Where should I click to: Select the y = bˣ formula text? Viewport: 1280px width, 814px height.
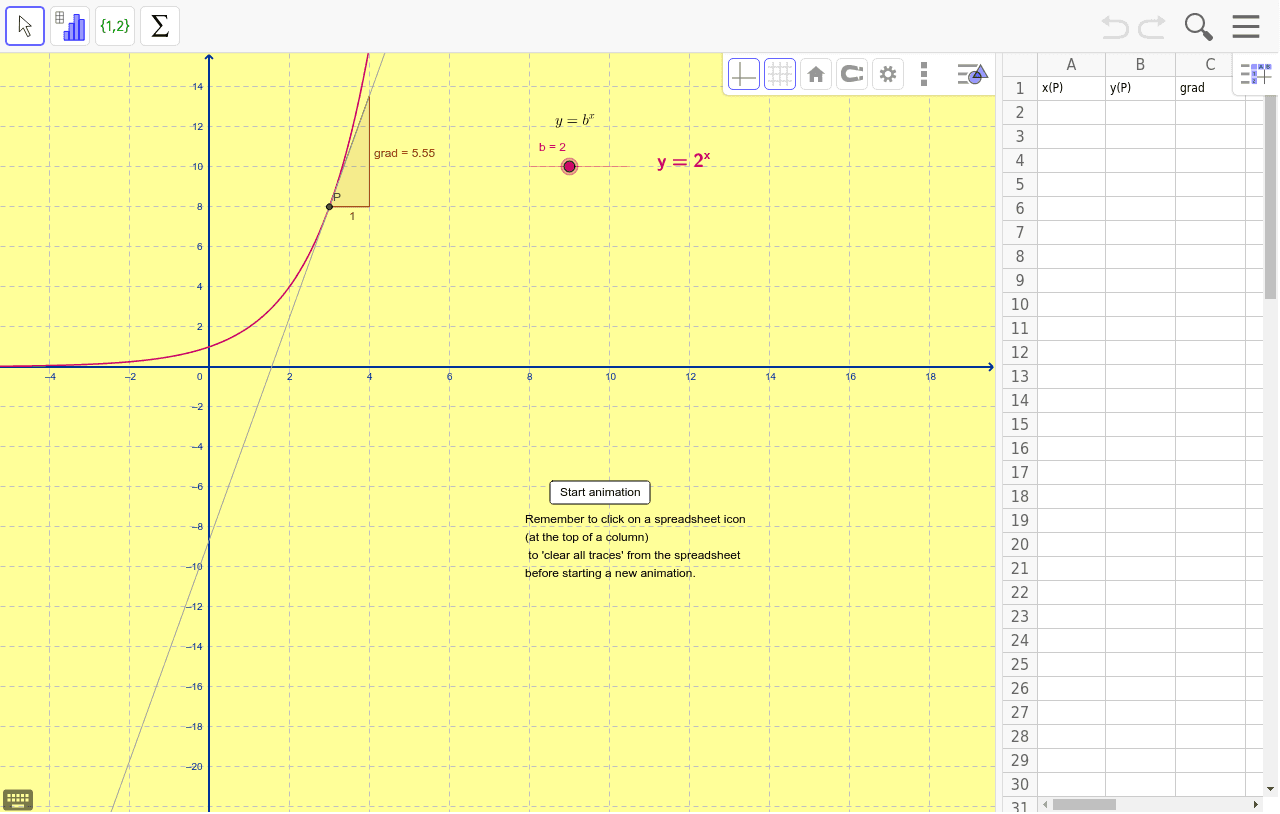(575, 121)
